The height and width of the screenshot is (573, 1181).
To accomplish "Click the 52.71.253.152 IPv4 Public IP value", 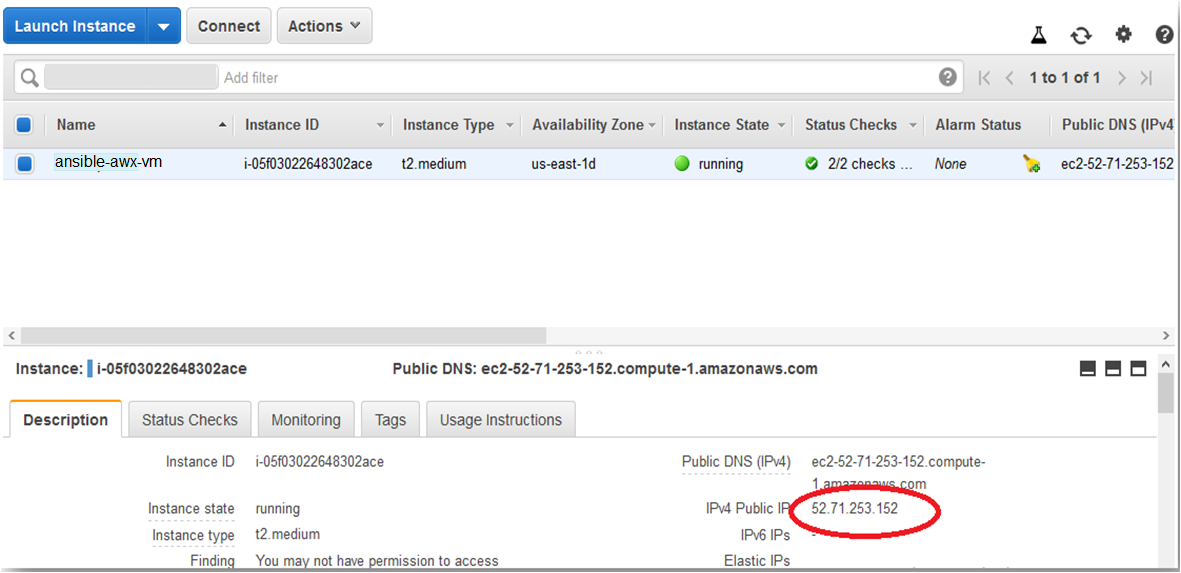I will 855,508.
